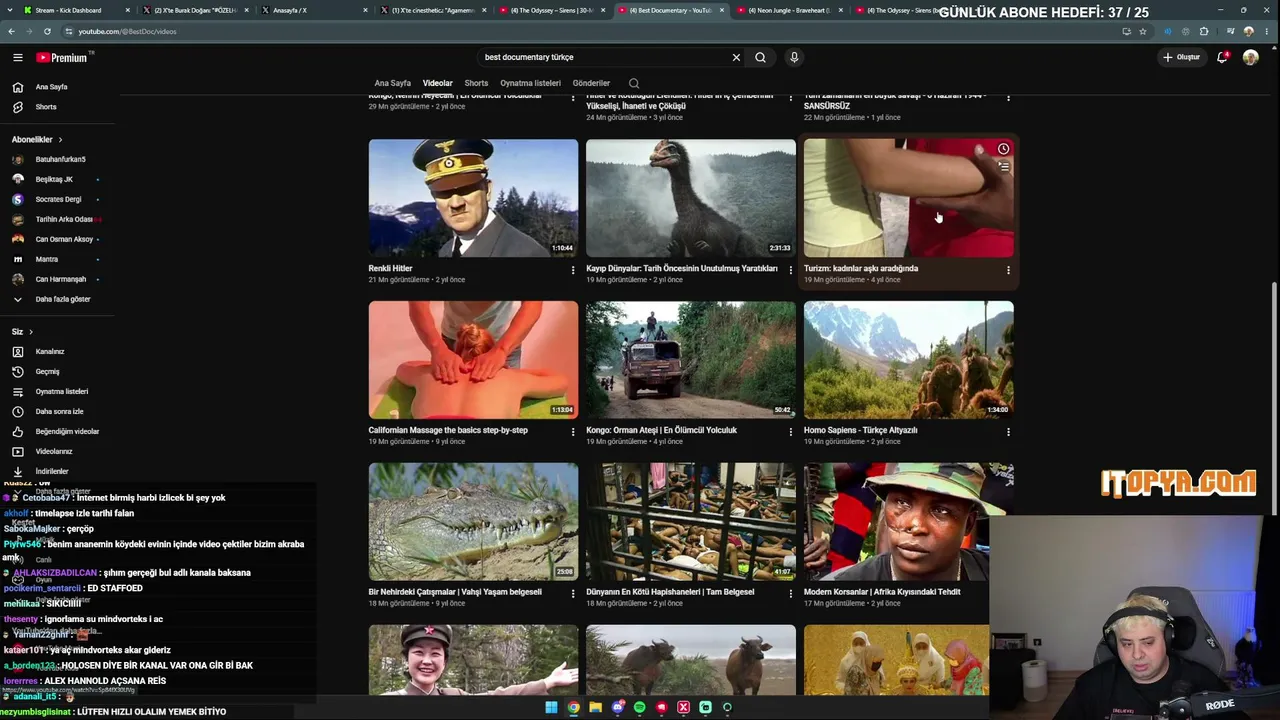Go back with the browser back arrow
The width and height of the screenshot is (1280, 720).
point(11,31)
